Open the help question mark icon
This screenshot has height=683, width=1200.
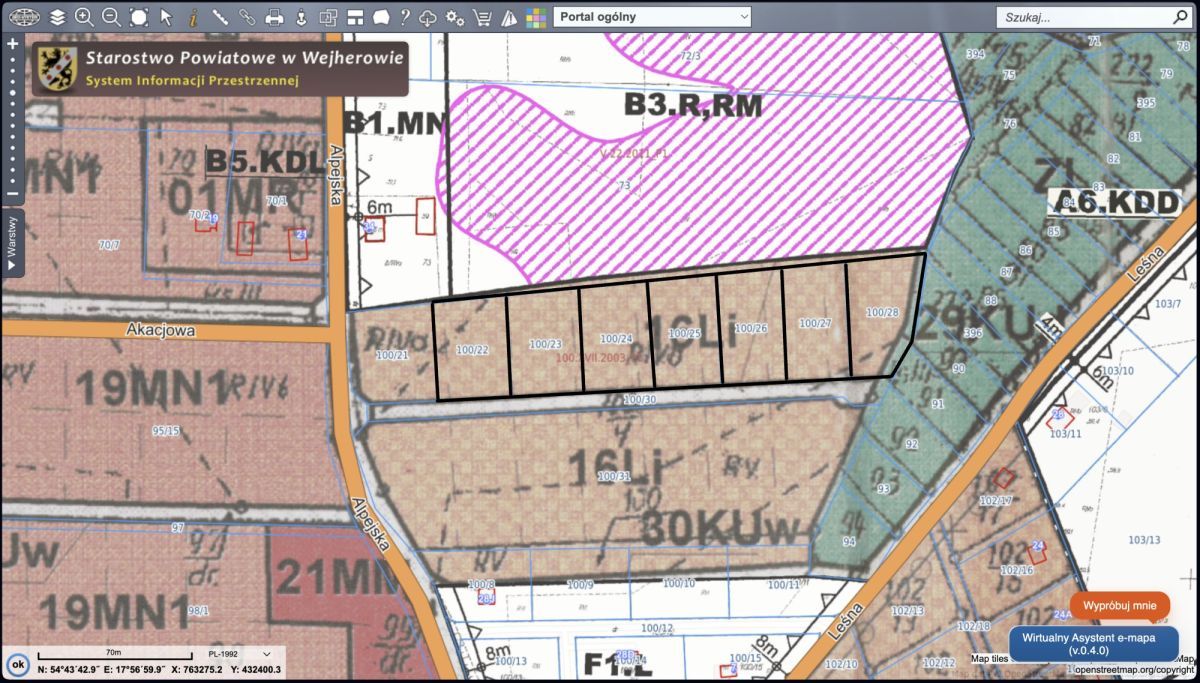(x=404, y=17)
